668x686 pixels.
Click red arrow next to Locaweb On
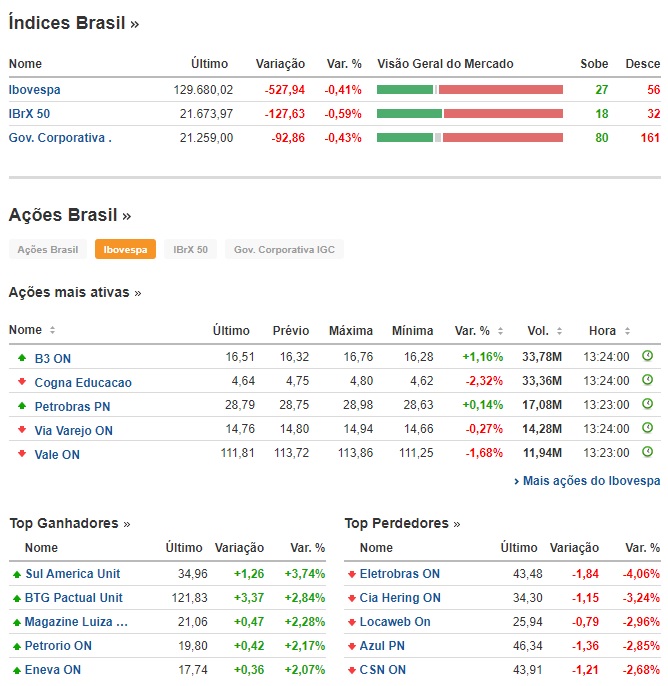point(352,623)
